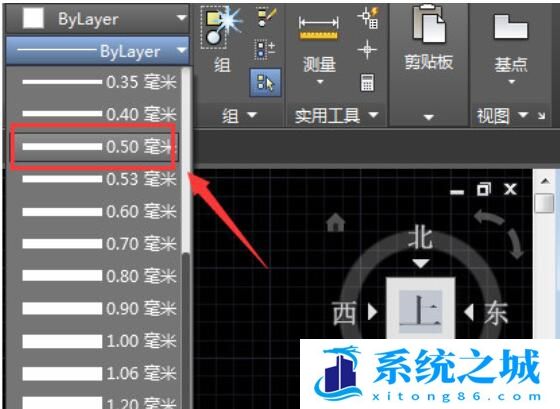Screen dimensions: 560x409
Task: Rotate view using the ViewCube curved arrows
Action: click(500, 232)
